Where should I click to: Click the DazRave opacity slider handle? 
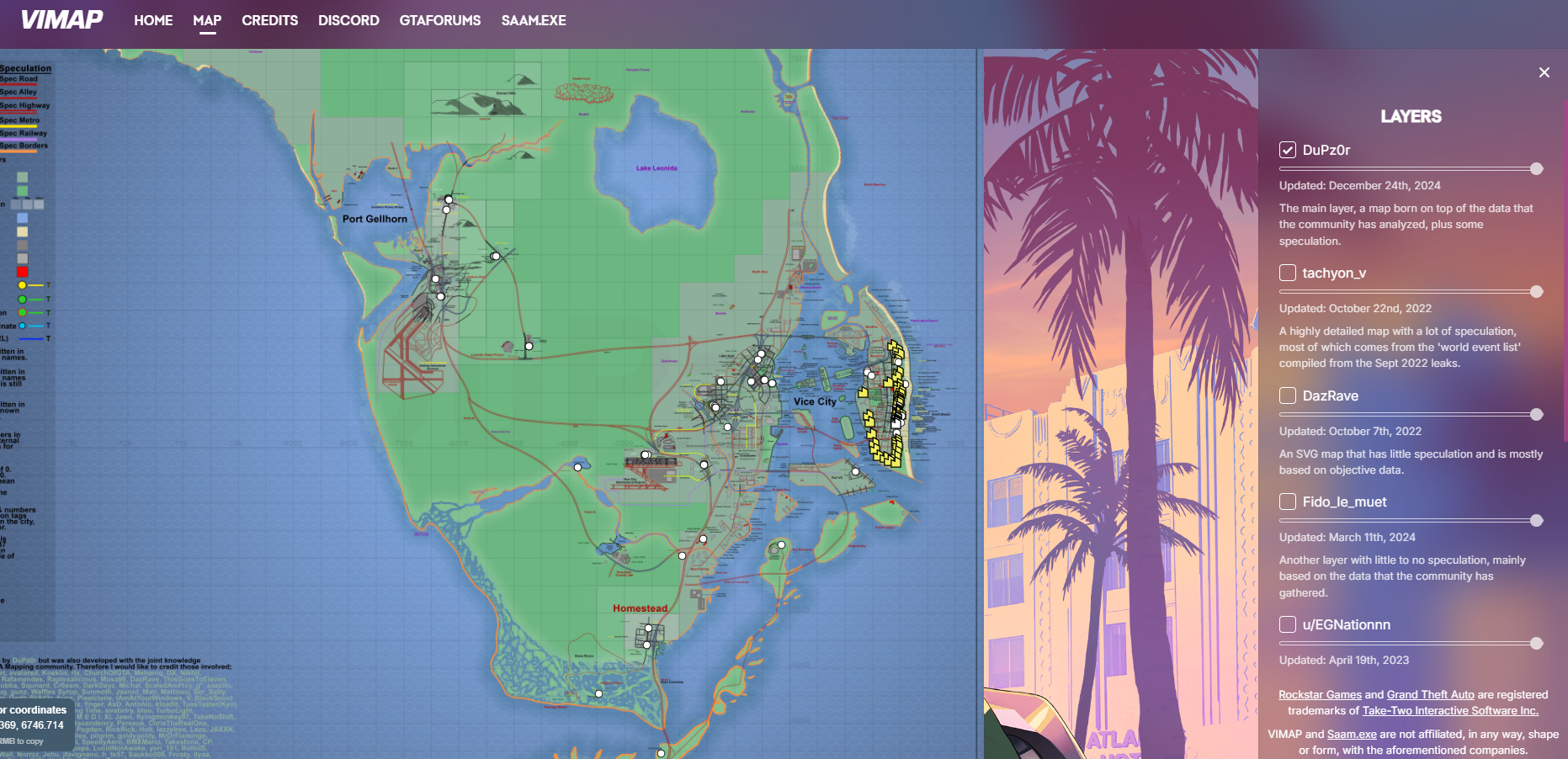[x=1537, y=415]
